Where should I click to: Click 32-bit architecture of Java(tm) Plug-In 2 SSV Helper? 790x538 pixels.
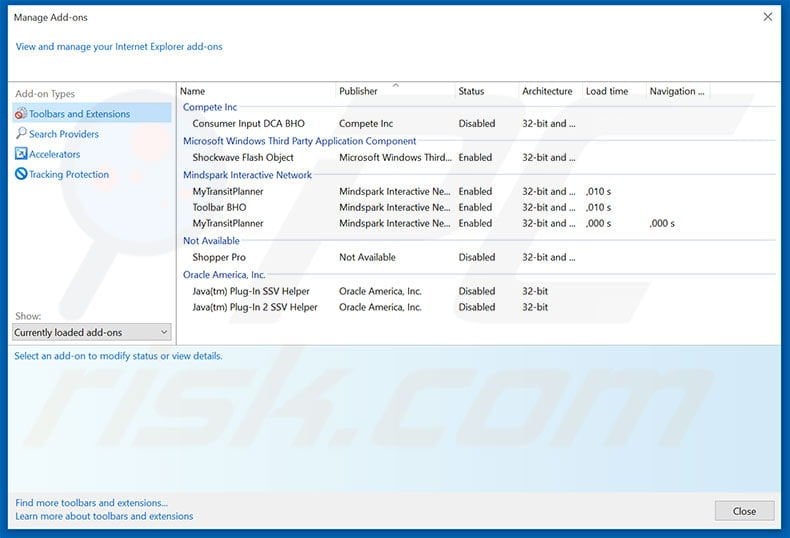535,307
